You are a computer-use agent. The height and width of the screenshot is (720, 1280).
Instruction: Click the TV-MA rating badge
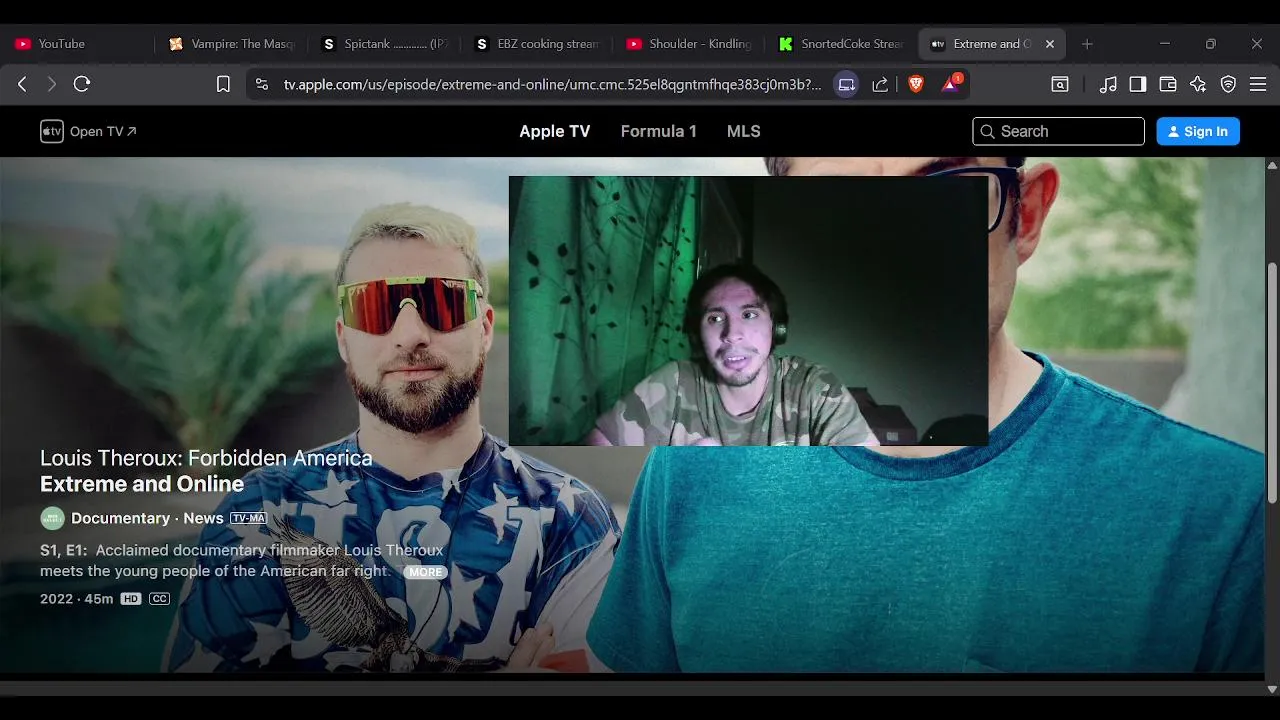(x=248, y=518)
